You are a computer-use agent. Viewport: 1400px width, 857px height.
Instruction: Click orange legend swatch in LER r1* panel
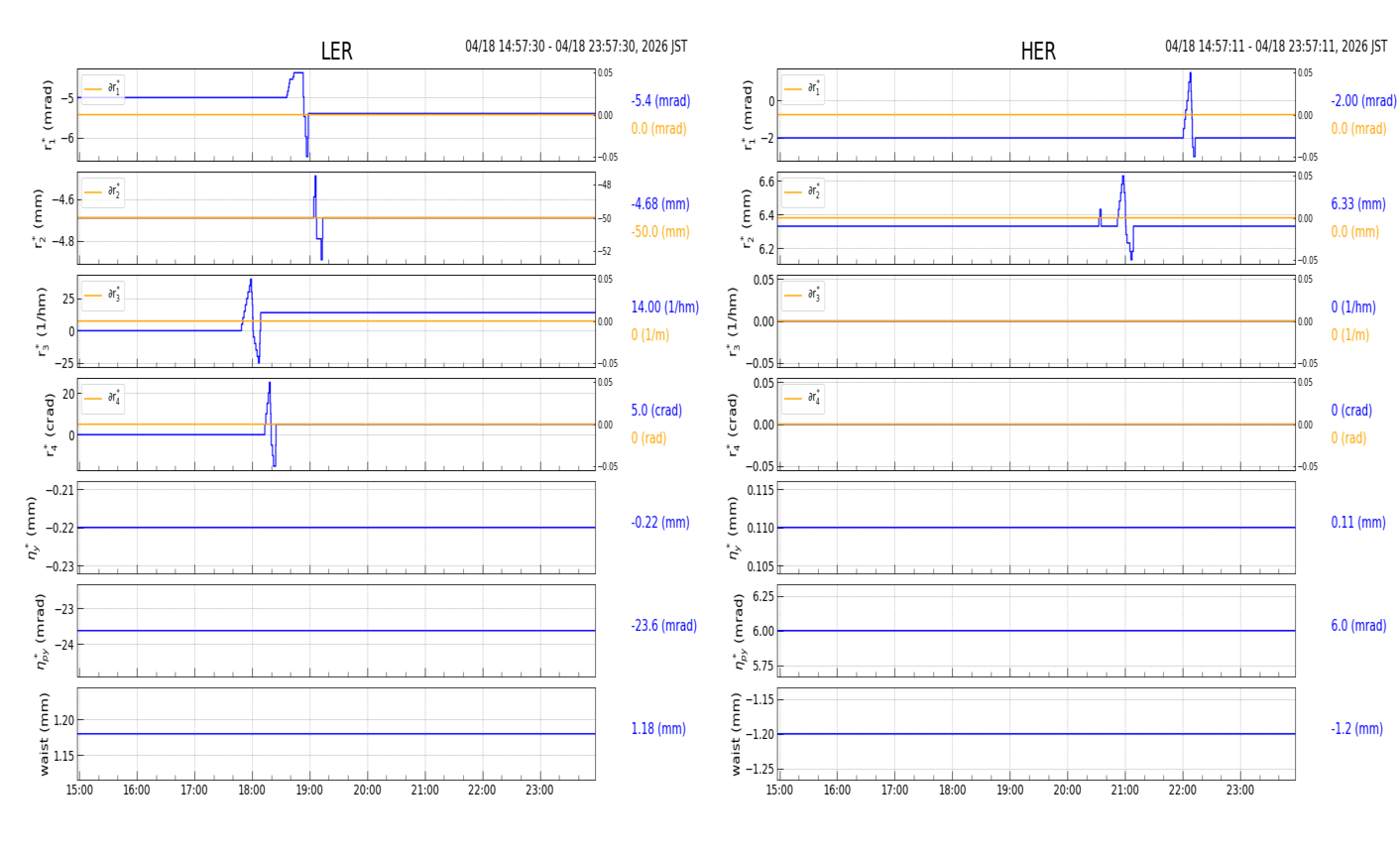(x=93, y=89)
